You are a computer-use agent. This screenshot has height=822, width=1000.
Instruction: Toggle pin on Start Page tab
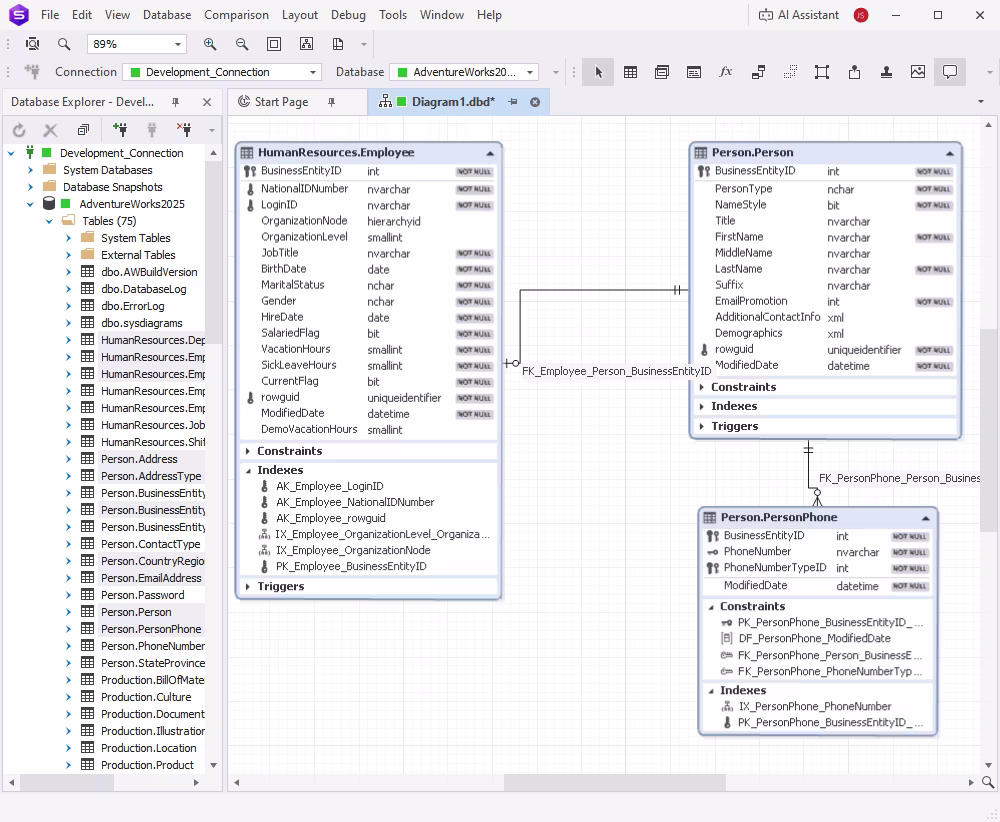[x=331, y=102]
